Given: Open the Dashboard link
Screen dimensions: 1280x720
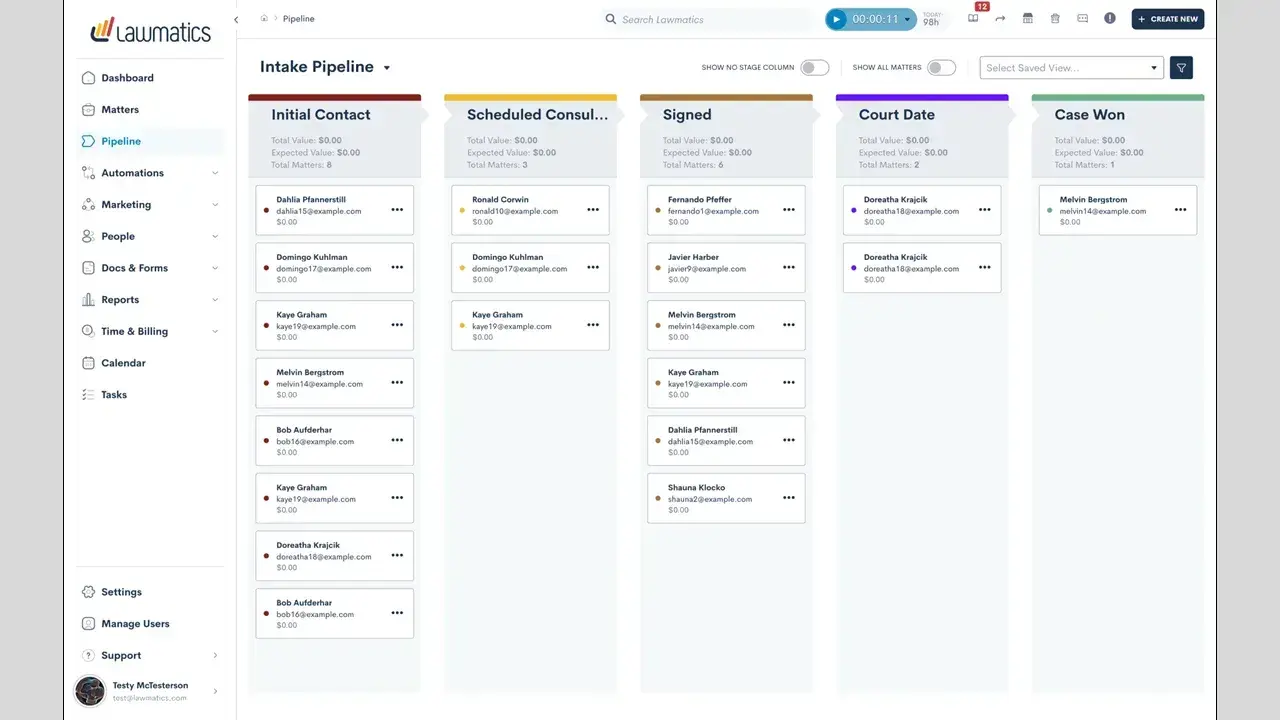Looking at the screenshot, I should point(126,77).
